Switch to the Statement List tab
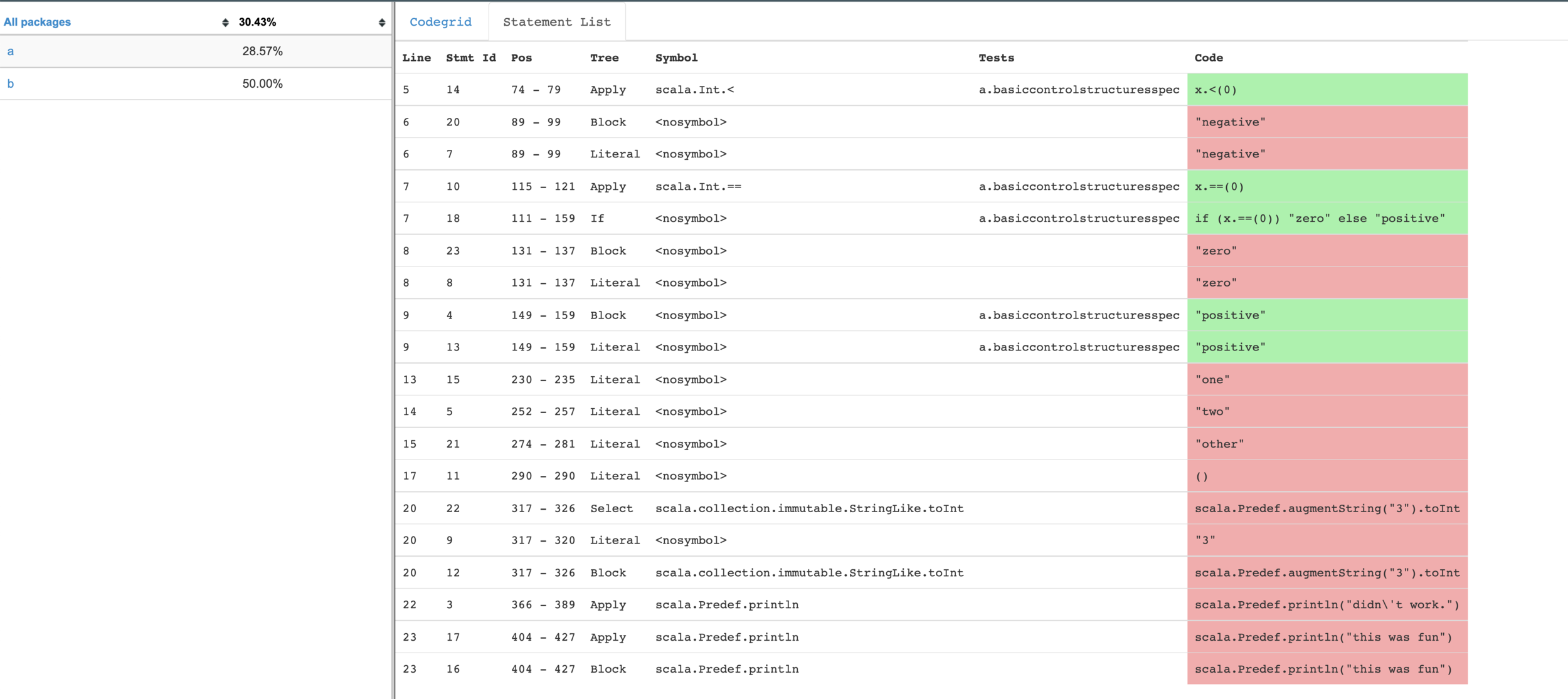1568x699 pixels. click(x=556, y=22)
